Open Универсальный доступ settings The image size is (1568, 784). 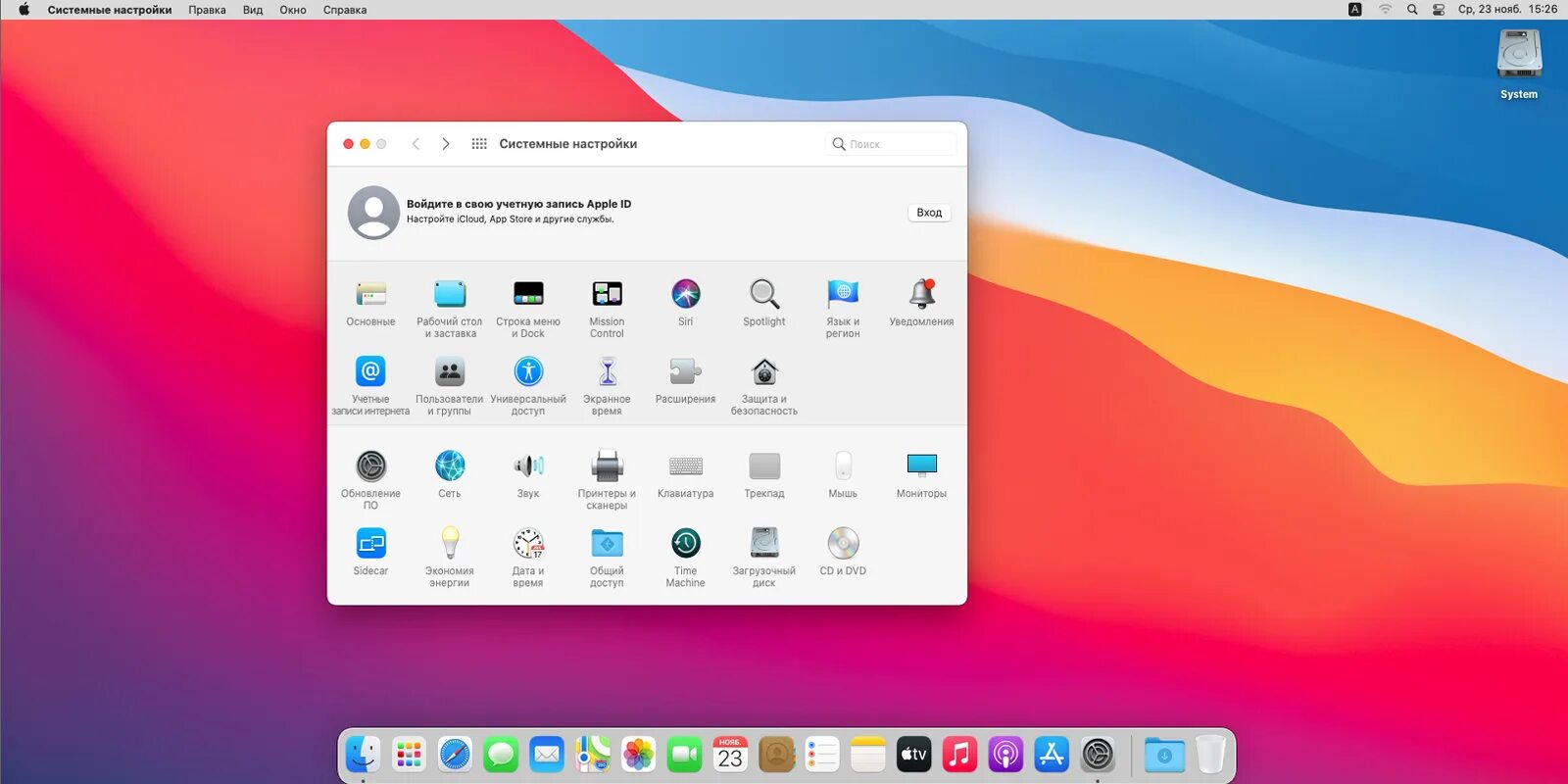click(528, 385)
